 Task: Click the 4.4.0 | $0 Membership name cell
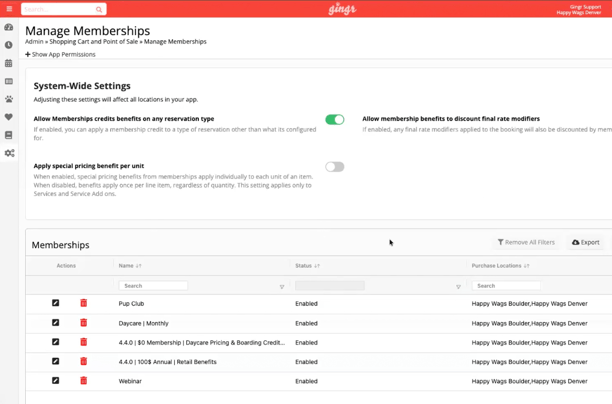202,343
